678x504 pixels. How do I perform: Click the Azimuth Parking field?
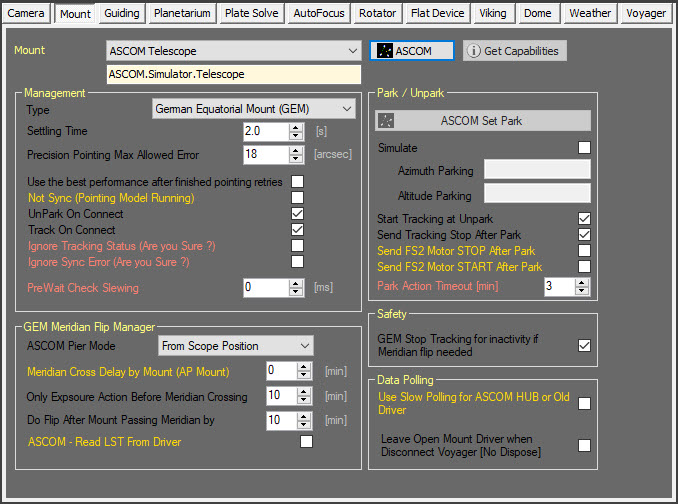tap(537, 169)
